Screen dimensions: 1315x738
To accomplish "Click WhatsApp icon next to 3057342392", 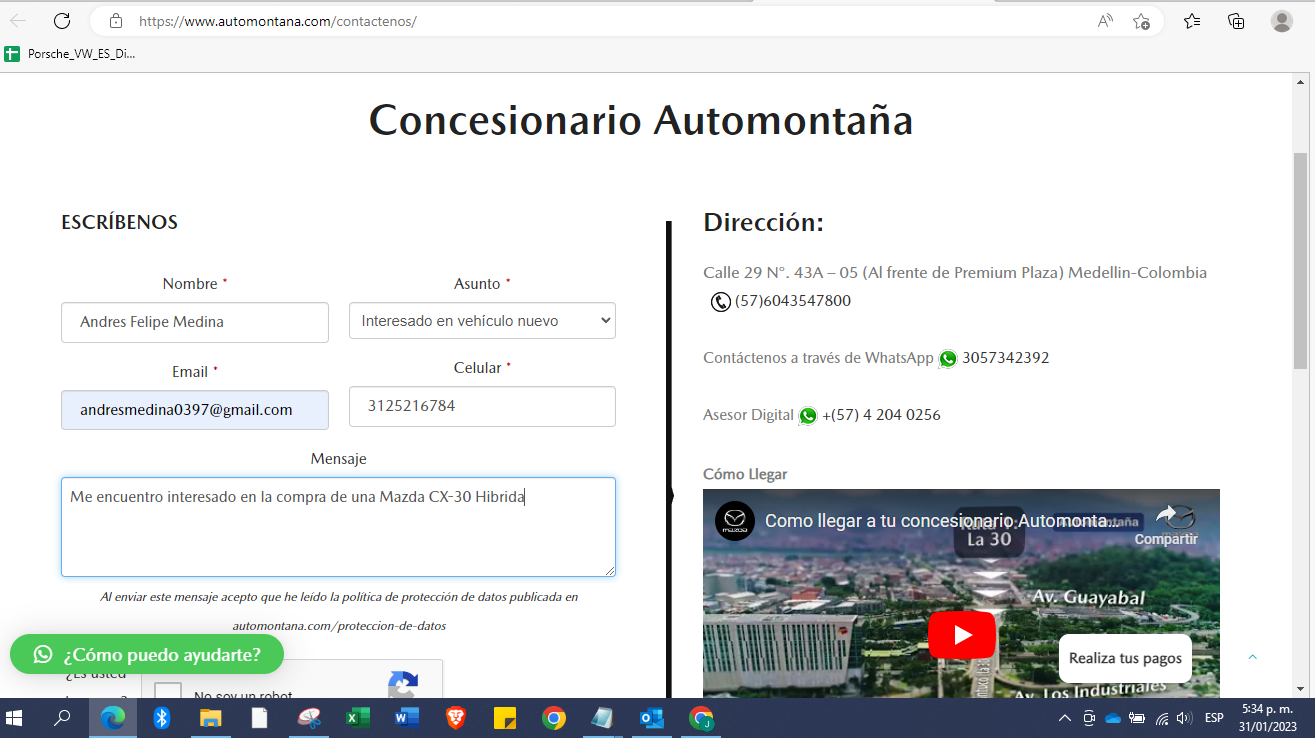I will (x=948, y=358).
